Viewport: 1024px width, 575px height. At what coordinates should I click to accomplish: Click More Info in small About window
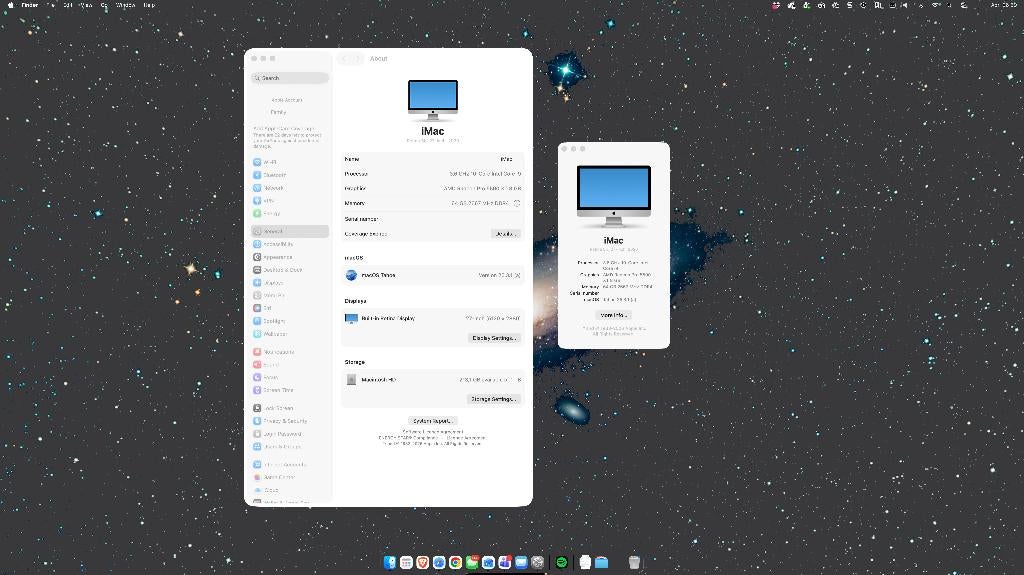tap(613, 316)
